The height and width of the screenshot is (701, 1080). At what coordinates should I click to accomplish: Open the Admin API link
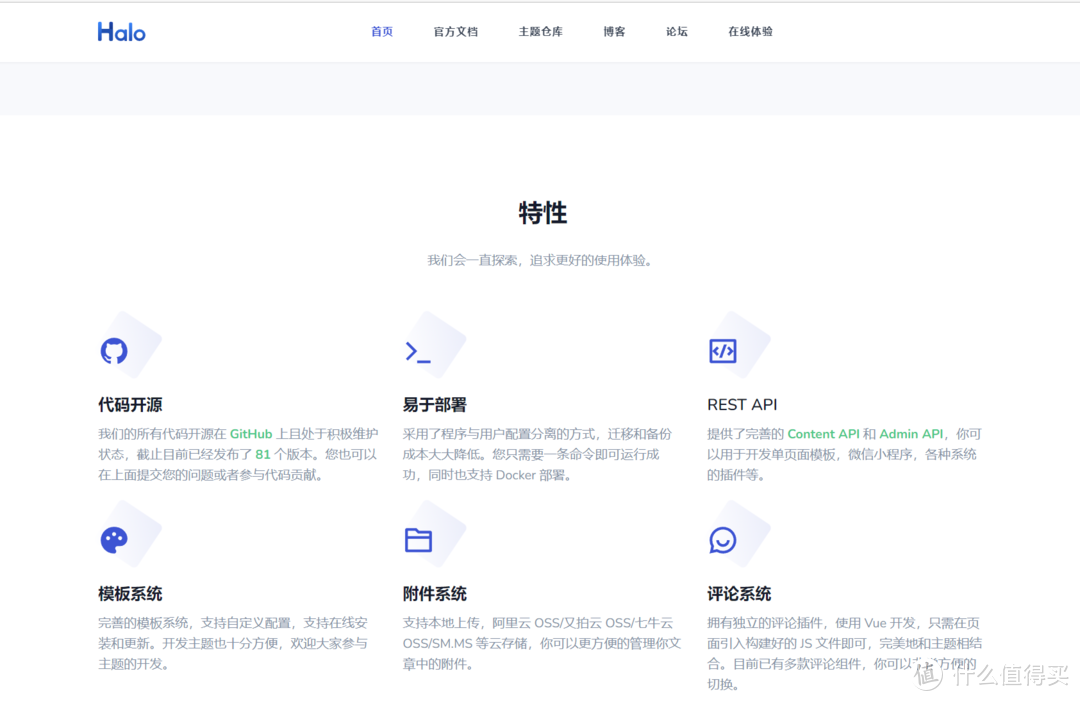[x=911, y=434]
